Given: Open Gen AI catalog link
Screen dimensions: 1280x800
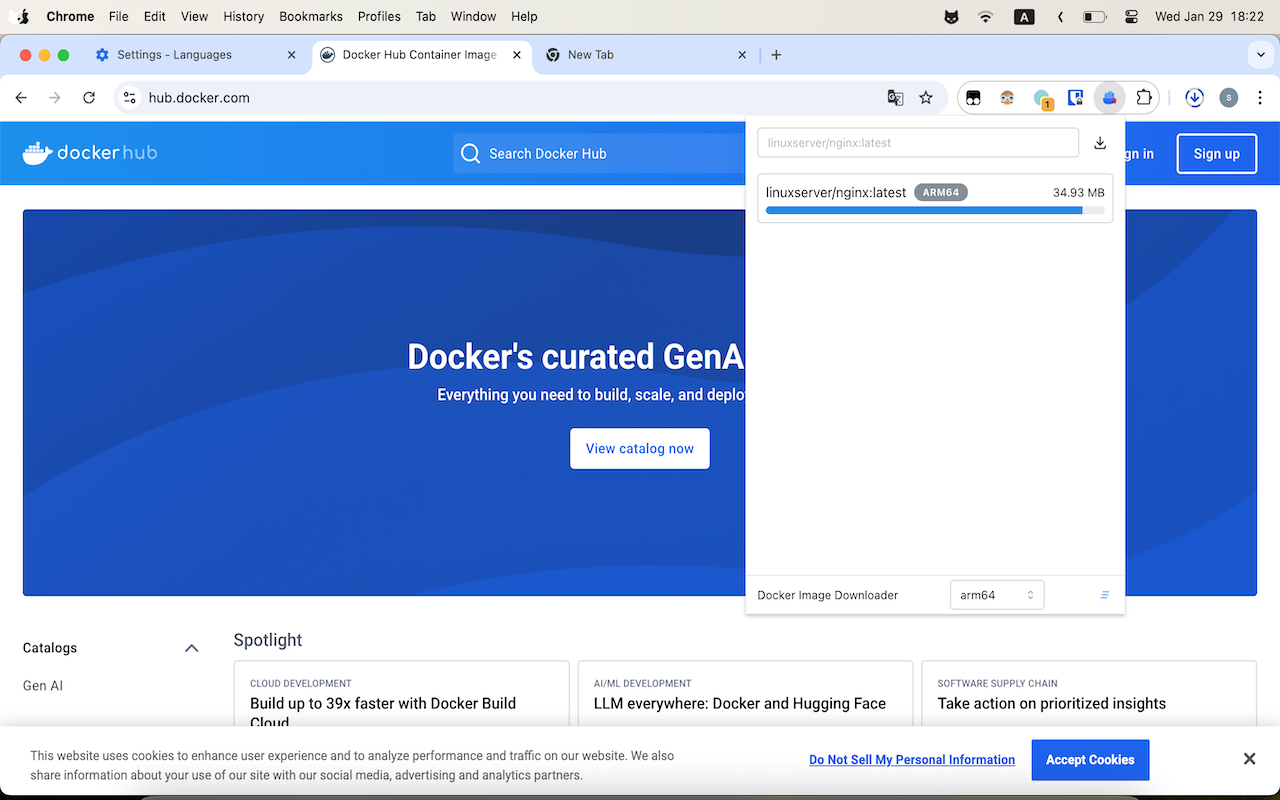Looking at the screenshot, I should pyautogui.click(x=43, y=686).
